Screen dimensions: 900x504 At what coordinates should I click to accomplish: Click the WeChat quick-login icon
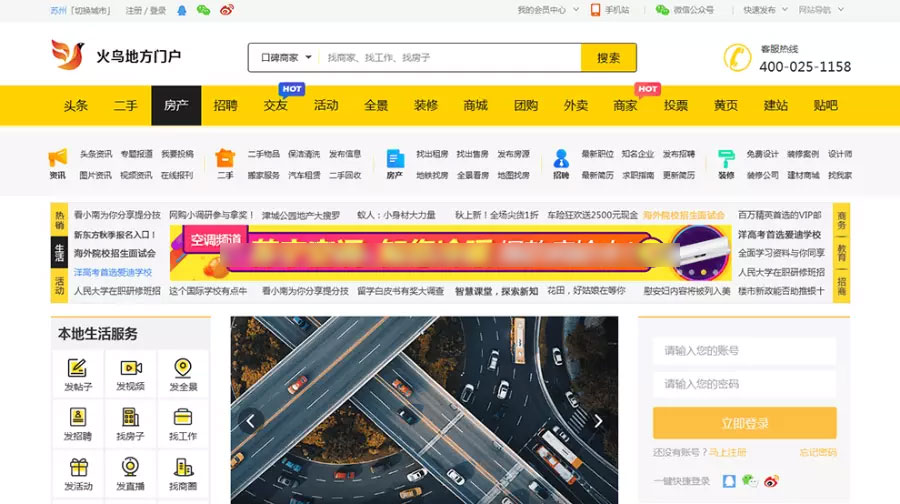750,481
